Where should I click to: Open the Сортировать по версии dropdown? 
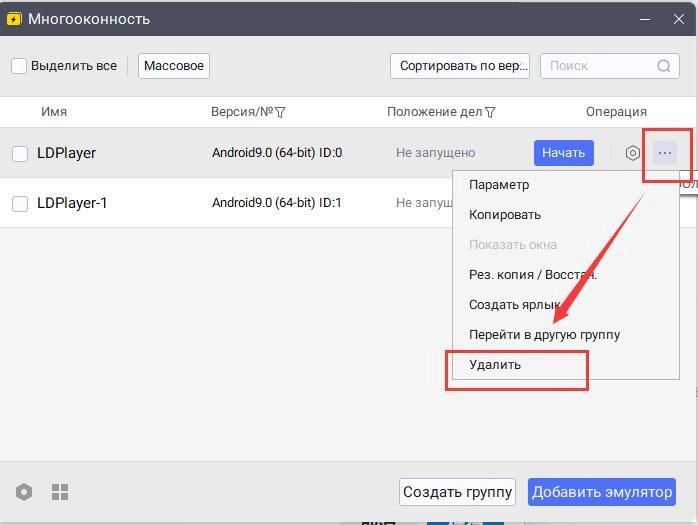pyautogui.click(x=459, y=66)
